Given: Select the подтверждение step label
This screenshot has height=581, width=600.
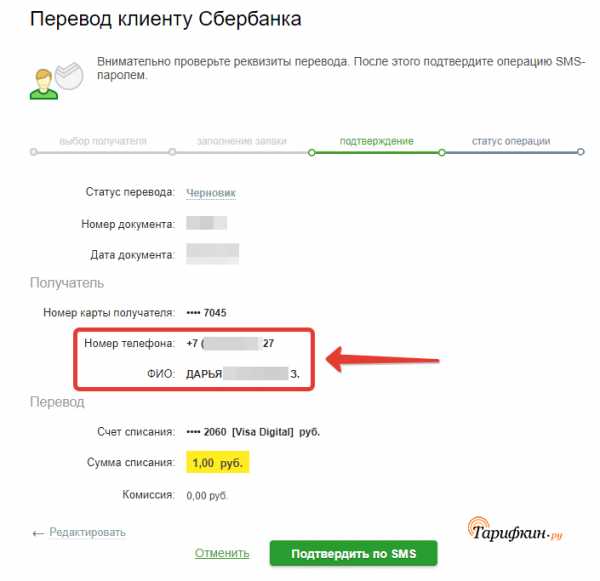Looking at the screenshot, I should (377, 141).
